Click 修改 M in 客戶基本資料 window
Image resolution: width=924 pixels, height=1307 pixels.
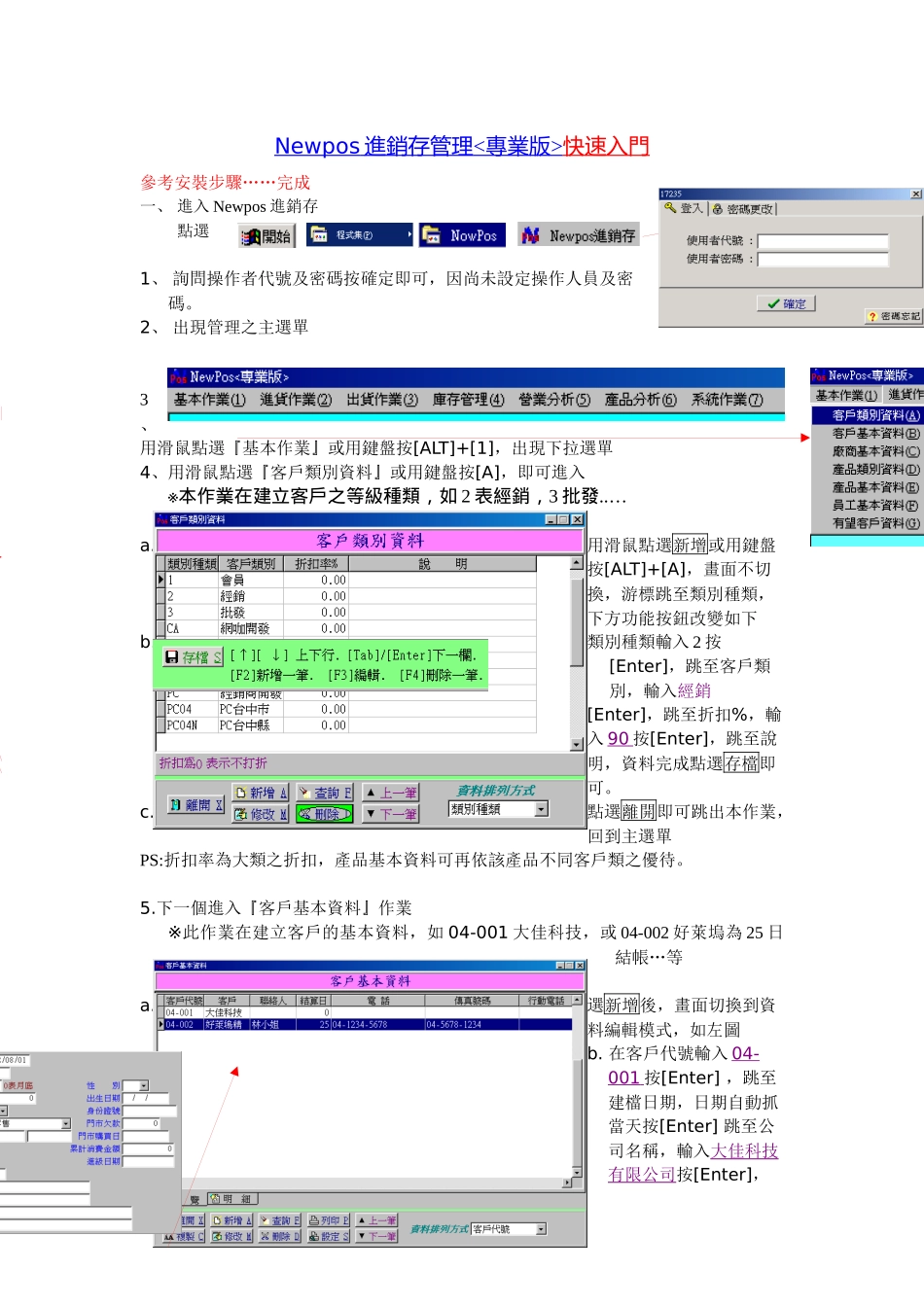tap(232, 1237)
